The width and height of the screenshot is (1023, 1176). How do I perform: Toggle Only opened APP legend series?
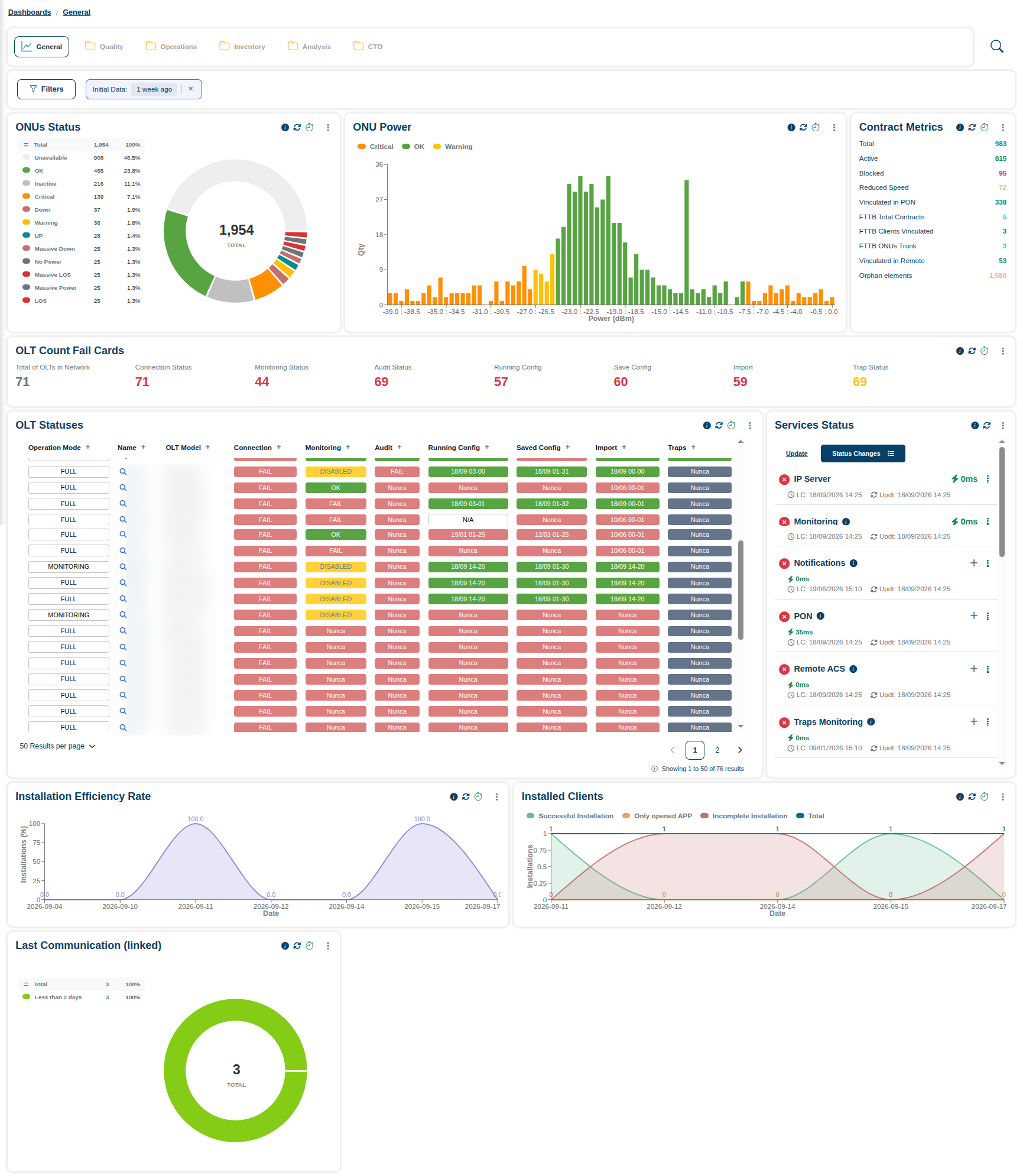pos(657,816)
